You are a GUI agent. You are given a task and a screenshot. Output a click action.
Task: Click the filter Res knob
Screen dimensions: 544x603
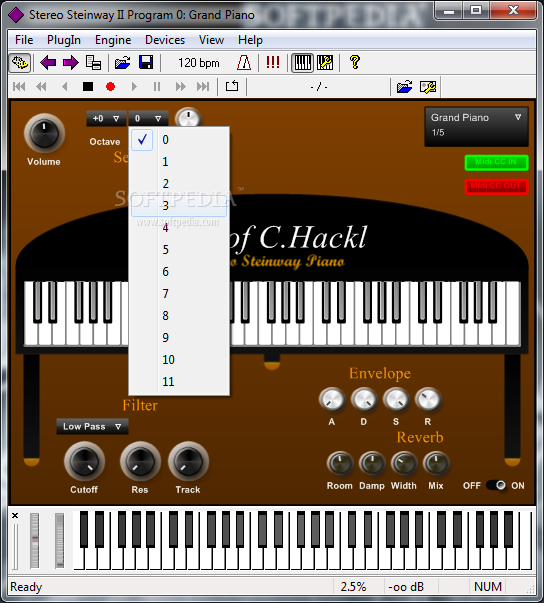point(140,461)
